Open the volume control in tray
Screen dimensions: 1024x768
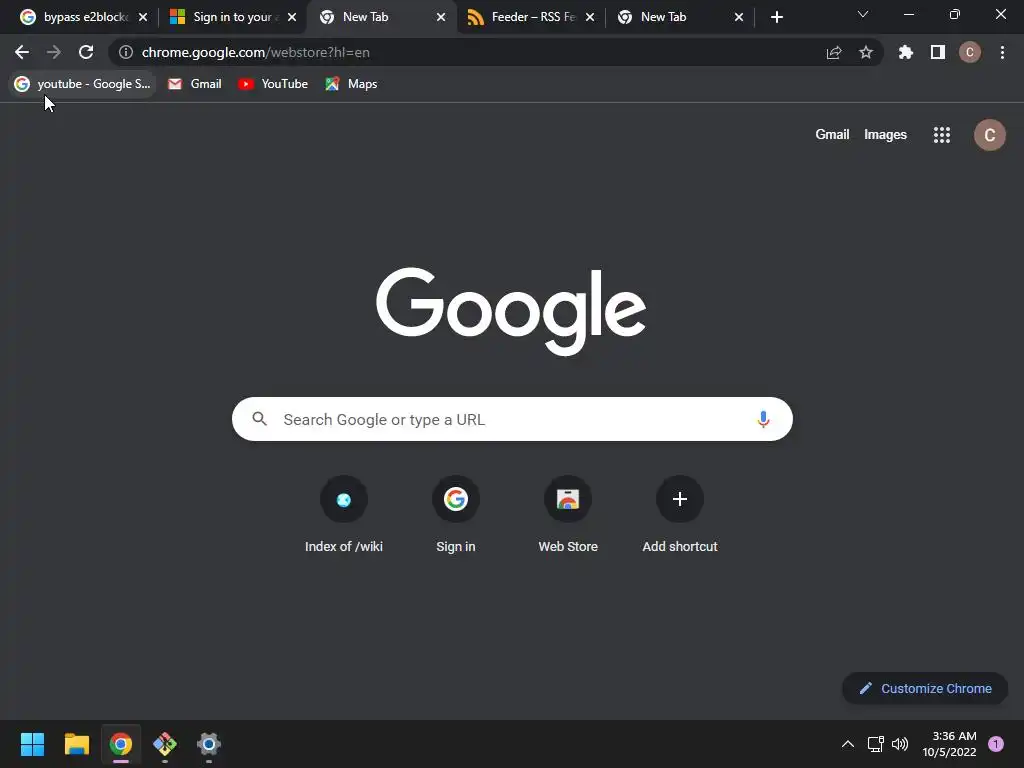900,744
